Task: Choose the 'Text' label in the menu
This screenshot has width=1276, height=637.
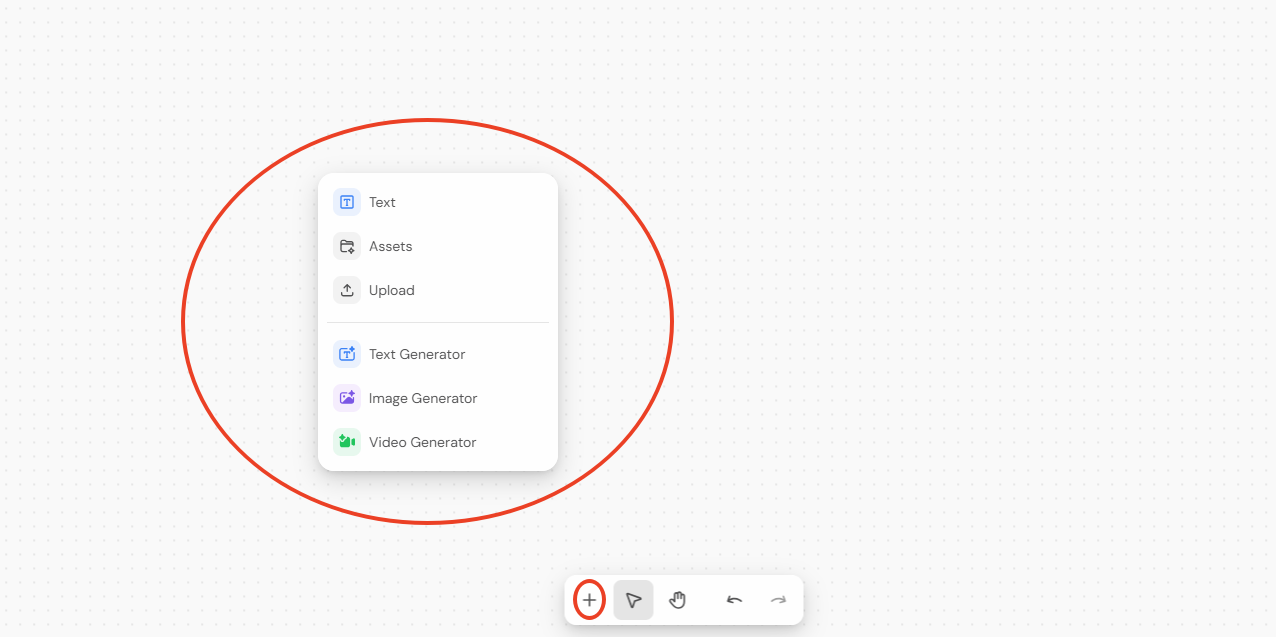Action: point(382,202)
